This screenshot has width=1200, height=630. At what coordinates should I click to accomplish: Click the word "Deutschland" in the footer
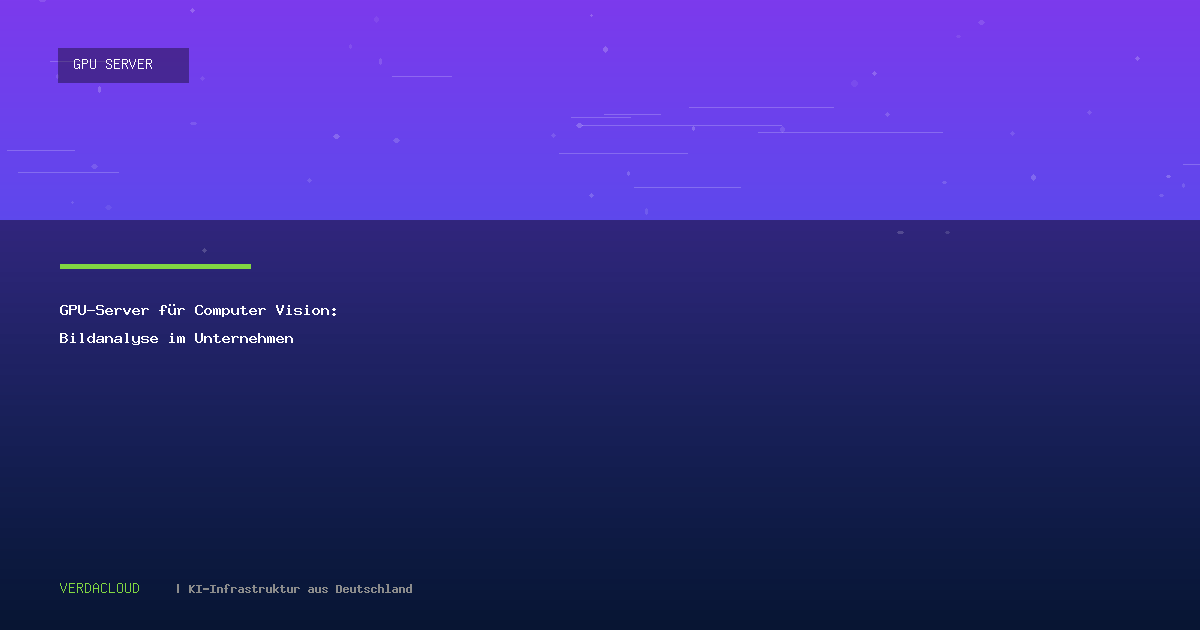point(374,589)
